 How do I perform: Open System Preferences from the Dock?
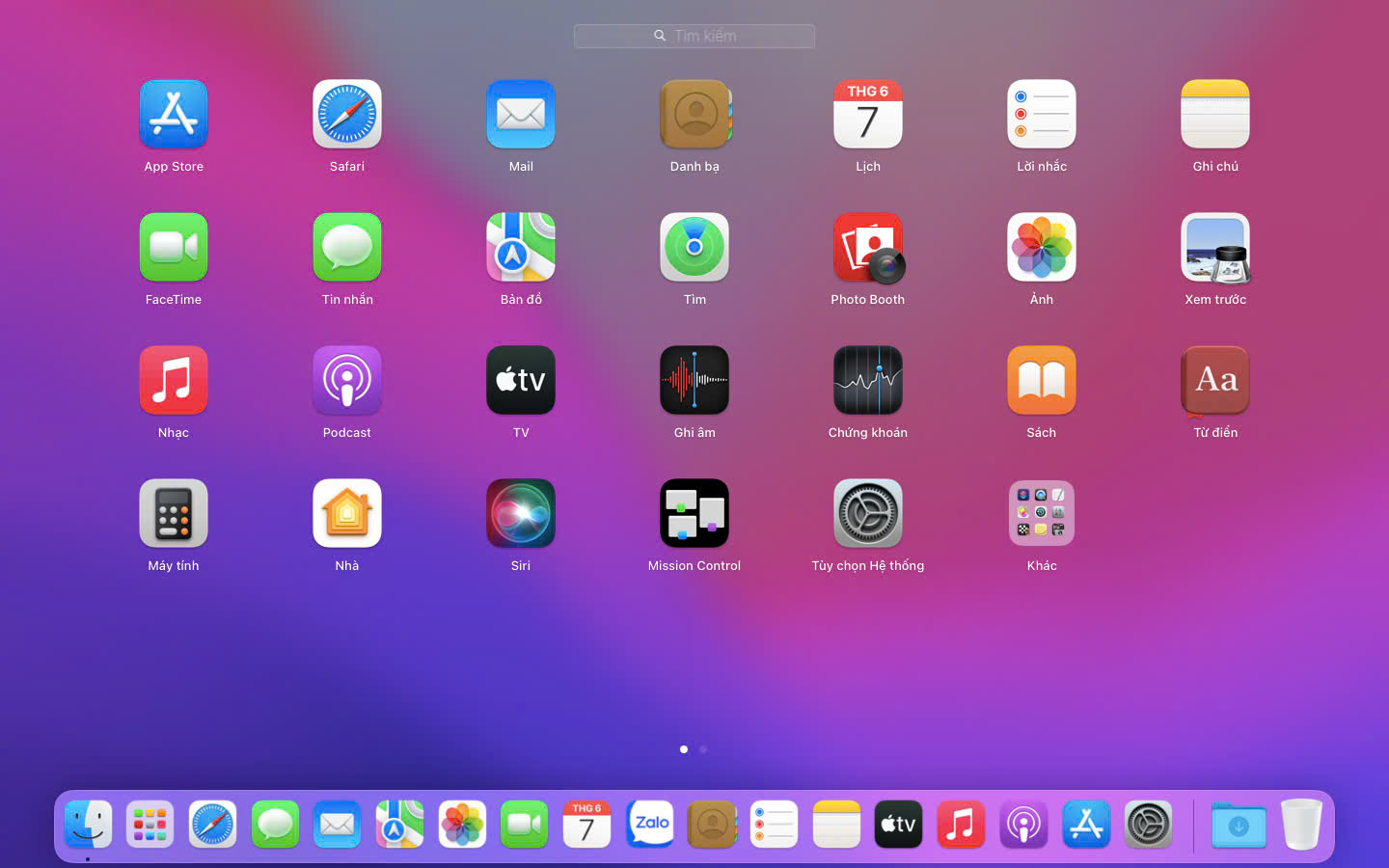(1148, 825)
